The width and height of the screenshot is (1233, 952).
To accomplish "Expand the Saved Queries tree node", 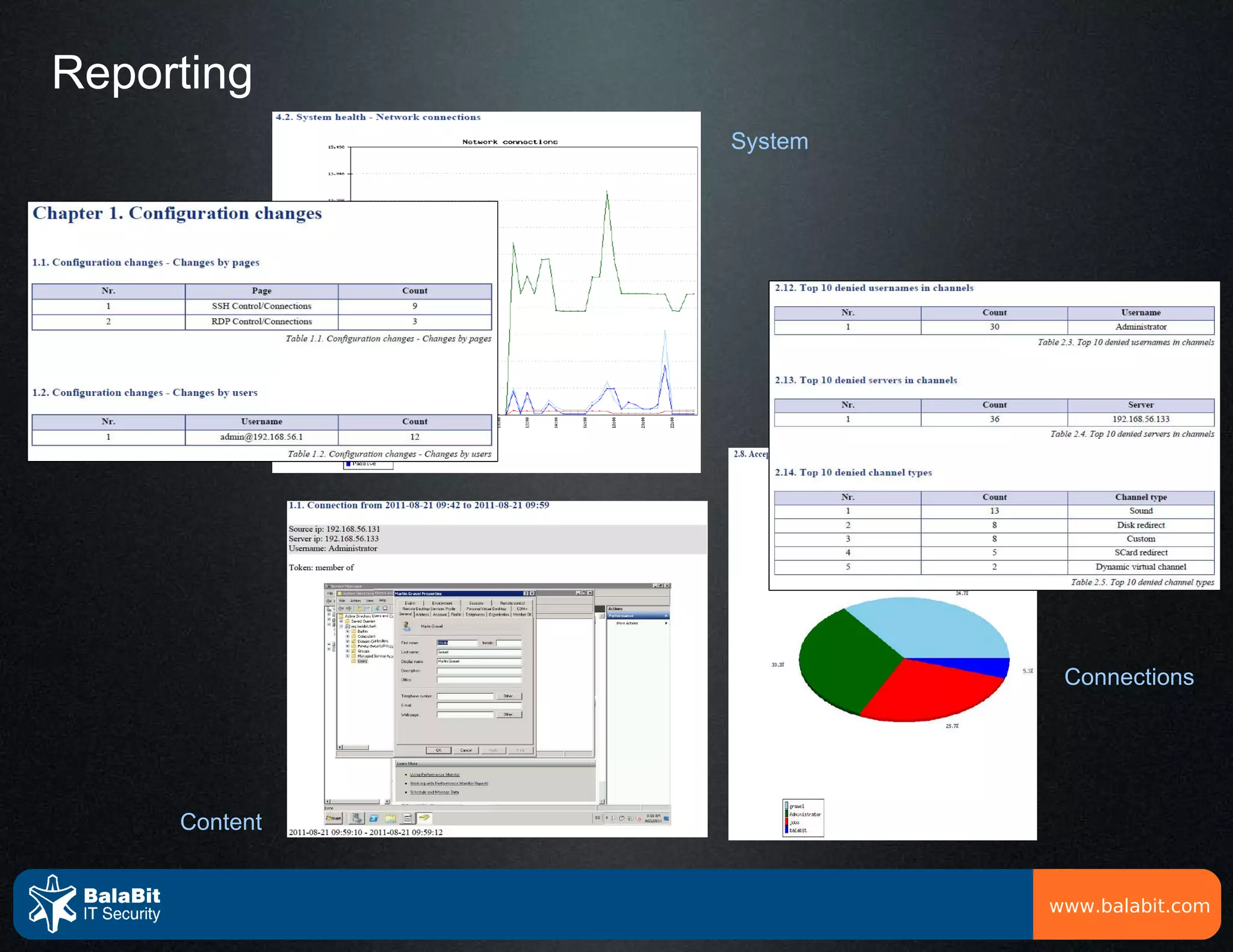I will 341,621.
